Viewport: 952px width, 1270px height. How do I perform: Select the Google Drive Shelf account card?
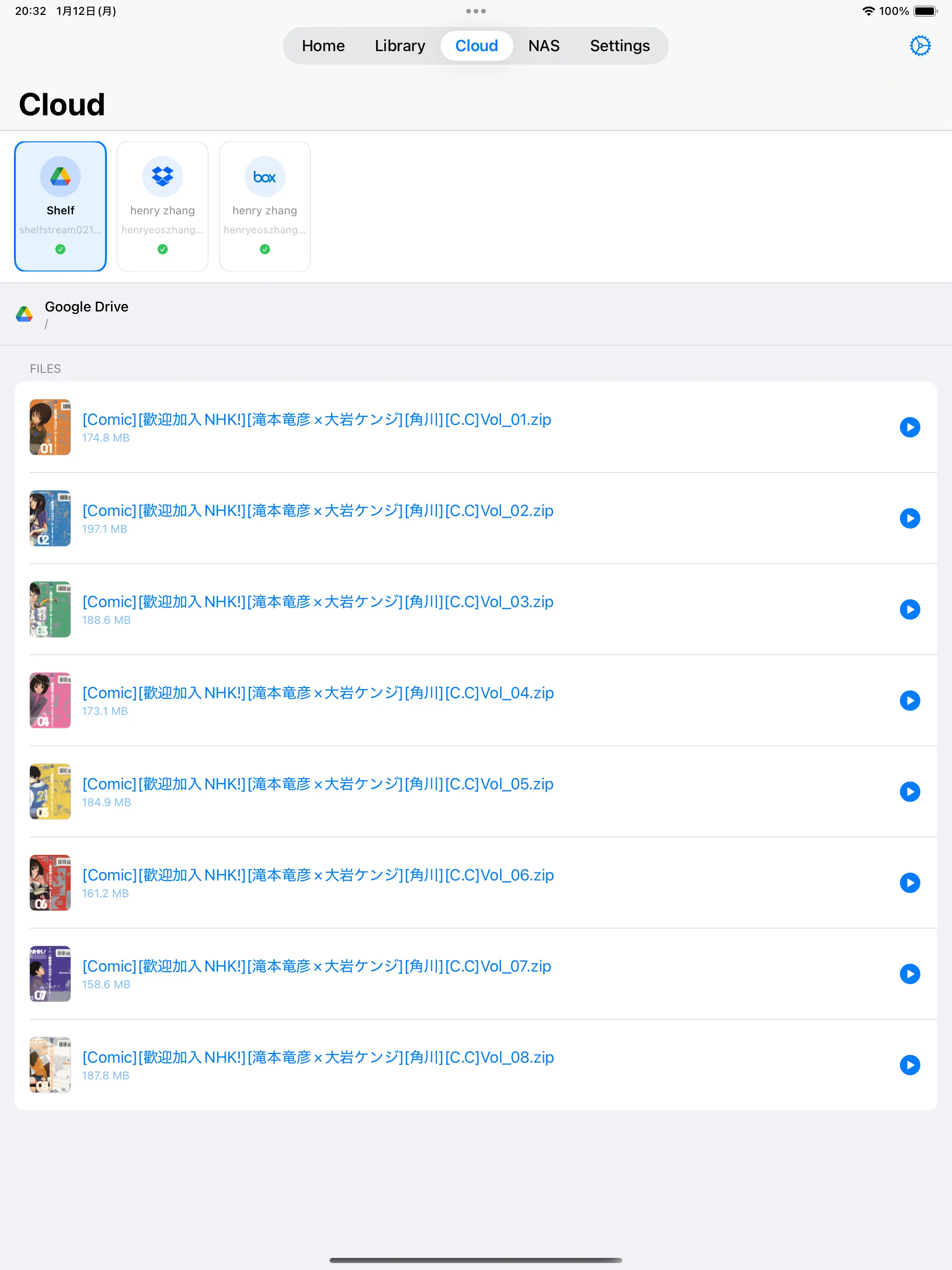[60, 206]
